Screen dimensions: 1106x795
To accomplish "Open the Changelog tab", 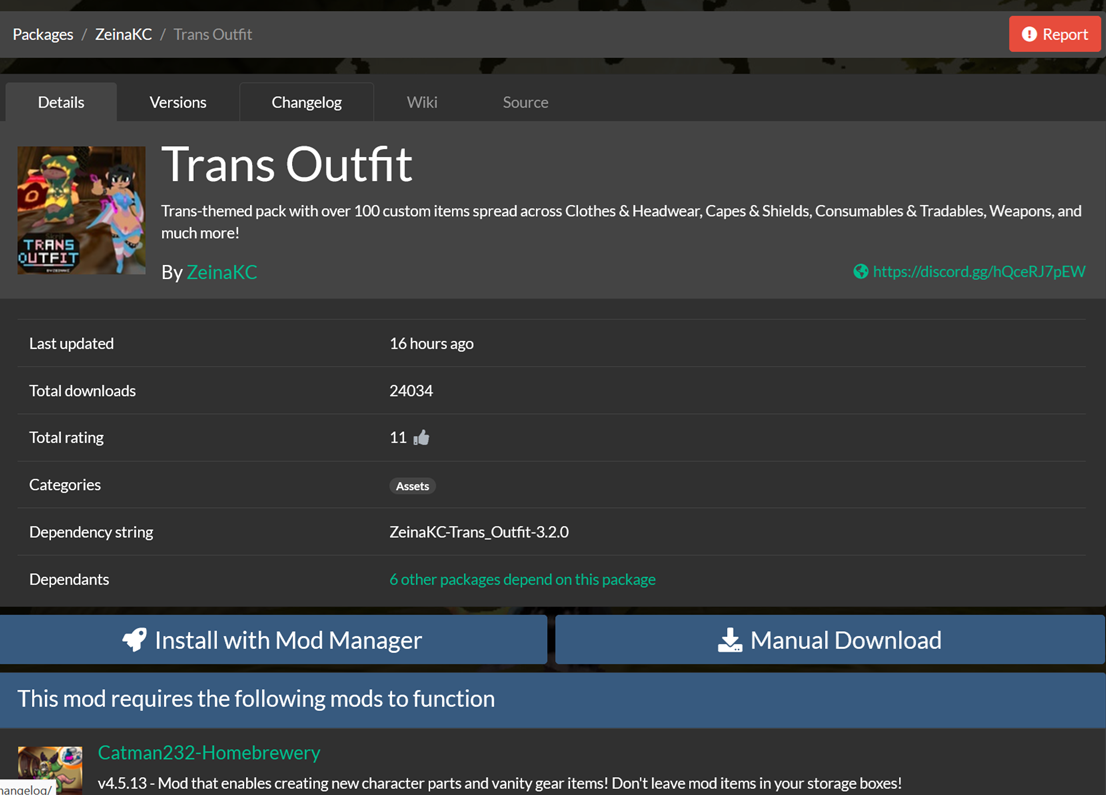I will tap(306, 102).
